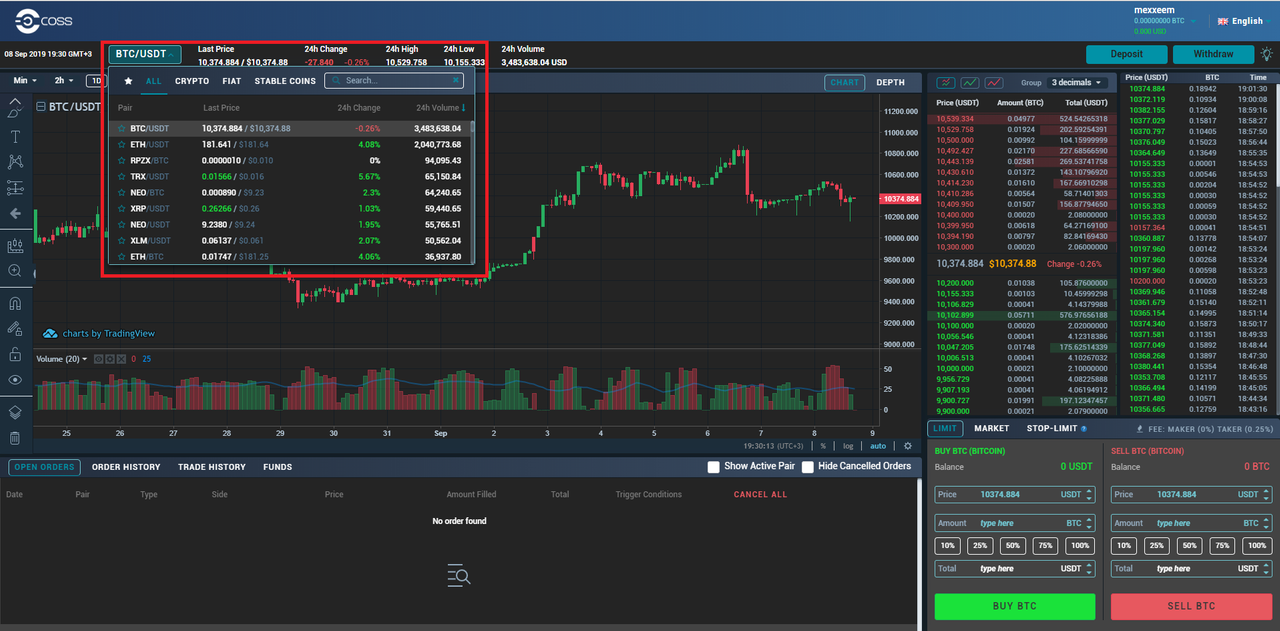
Task: Toggle the percent scale button
Action: click(x=824, y=447)
